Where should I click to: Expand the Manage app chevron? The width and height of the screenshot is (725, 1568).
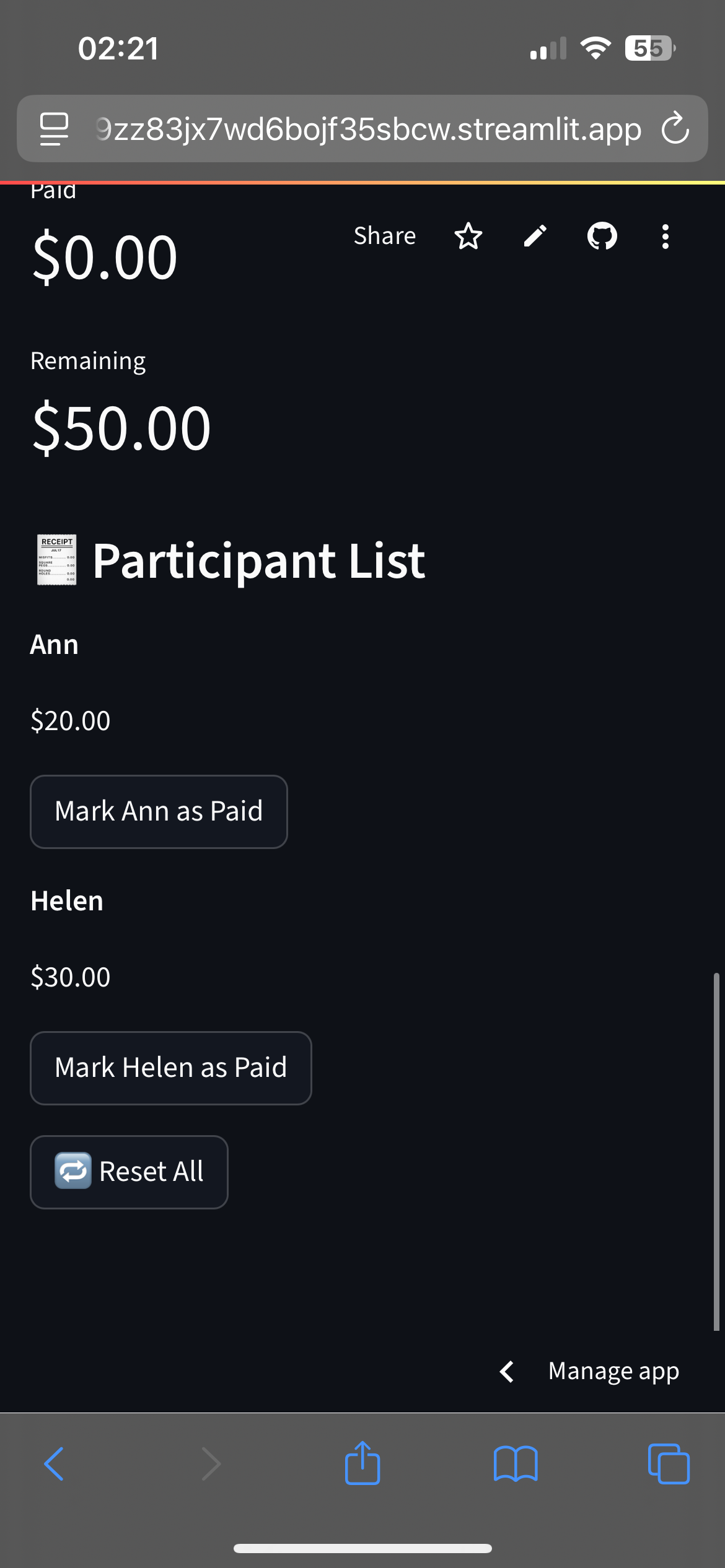point(507,1371)
